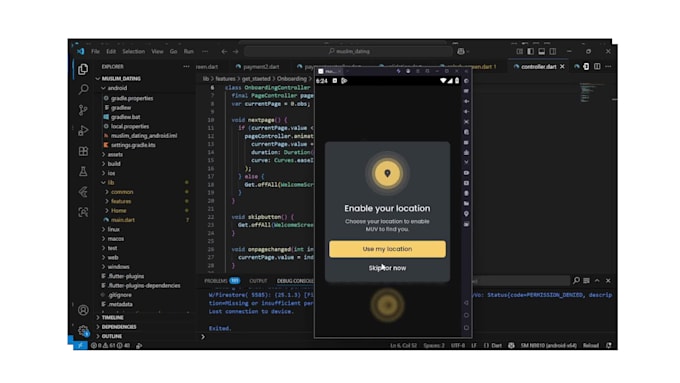Expand the common folder
The width and height of the screenshot is (680, 383).
pos(107,192)
